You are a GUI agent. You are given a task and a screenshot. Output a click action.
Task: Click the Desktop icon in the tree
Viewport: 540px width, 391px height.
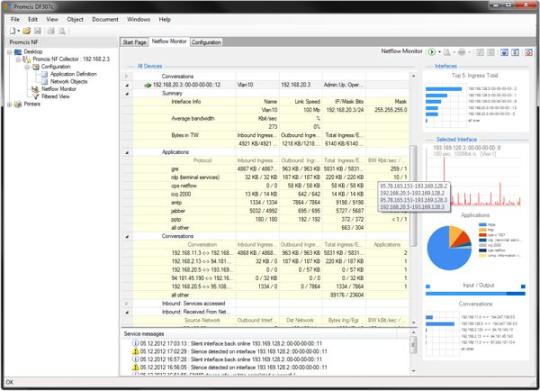pos(18,52)
